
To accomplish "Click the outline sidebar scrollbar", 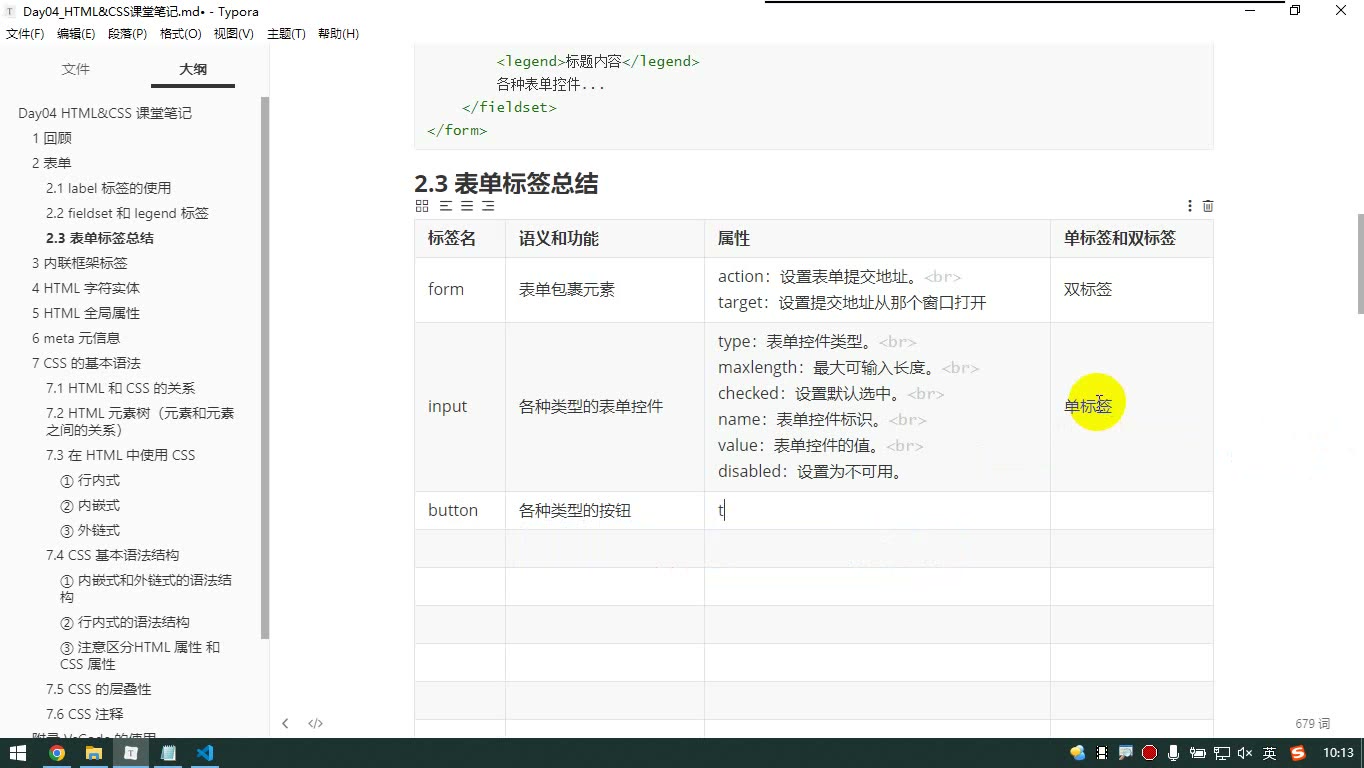I will tap(264, 368).
